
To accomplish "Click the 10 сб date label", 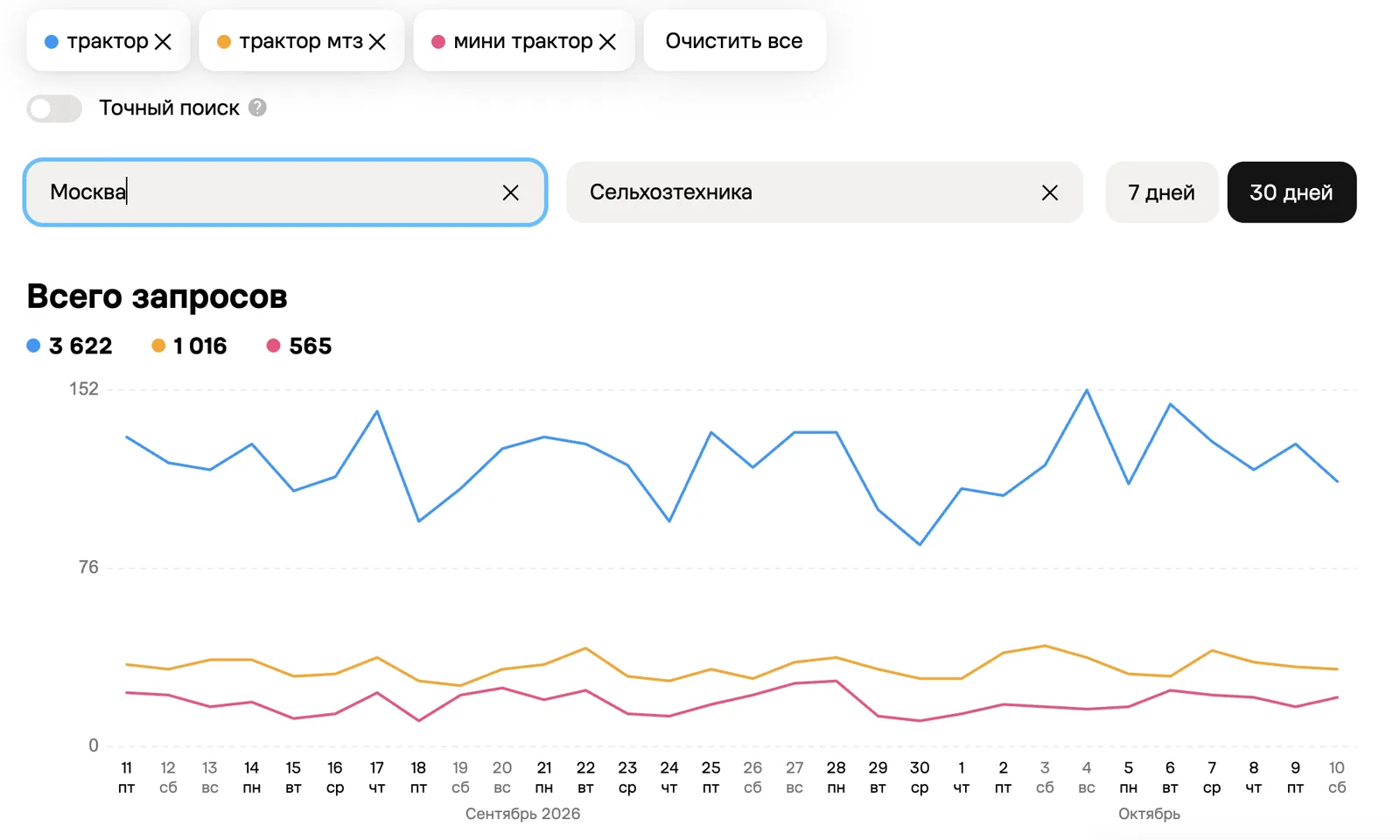I will (1337, 777).
